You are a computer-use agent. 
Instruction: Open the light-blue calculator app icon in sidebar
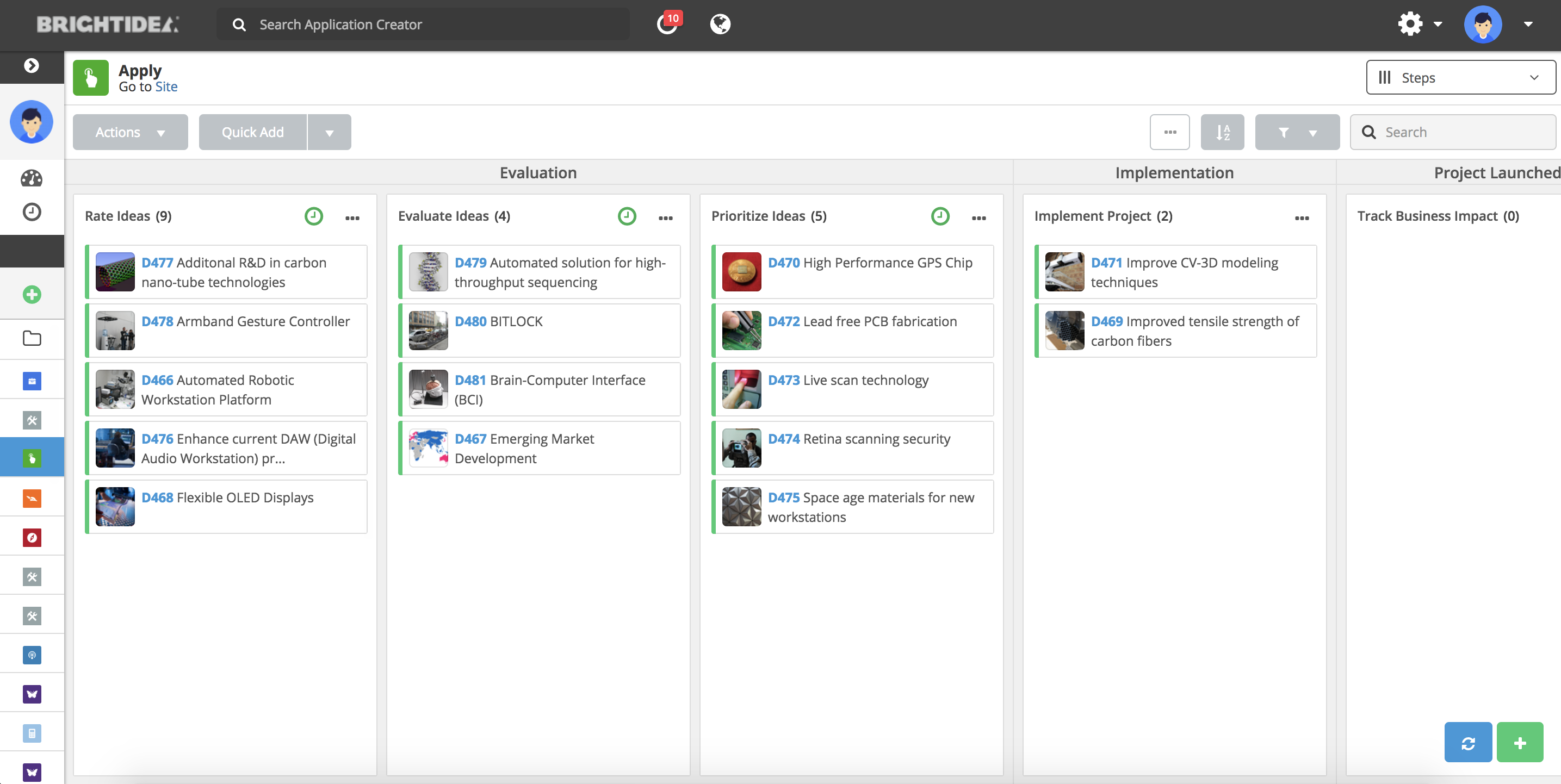point(32,733)
